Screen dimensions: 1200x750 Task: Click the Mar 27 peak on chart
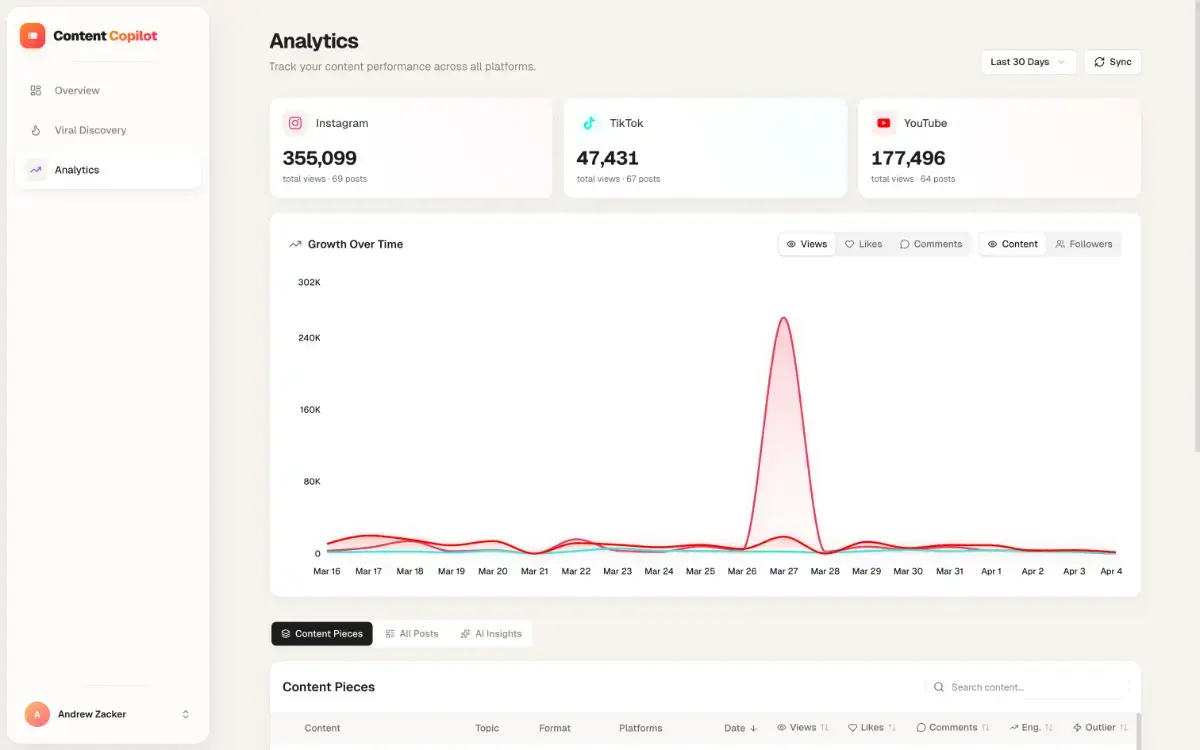[x=784, y=319]
